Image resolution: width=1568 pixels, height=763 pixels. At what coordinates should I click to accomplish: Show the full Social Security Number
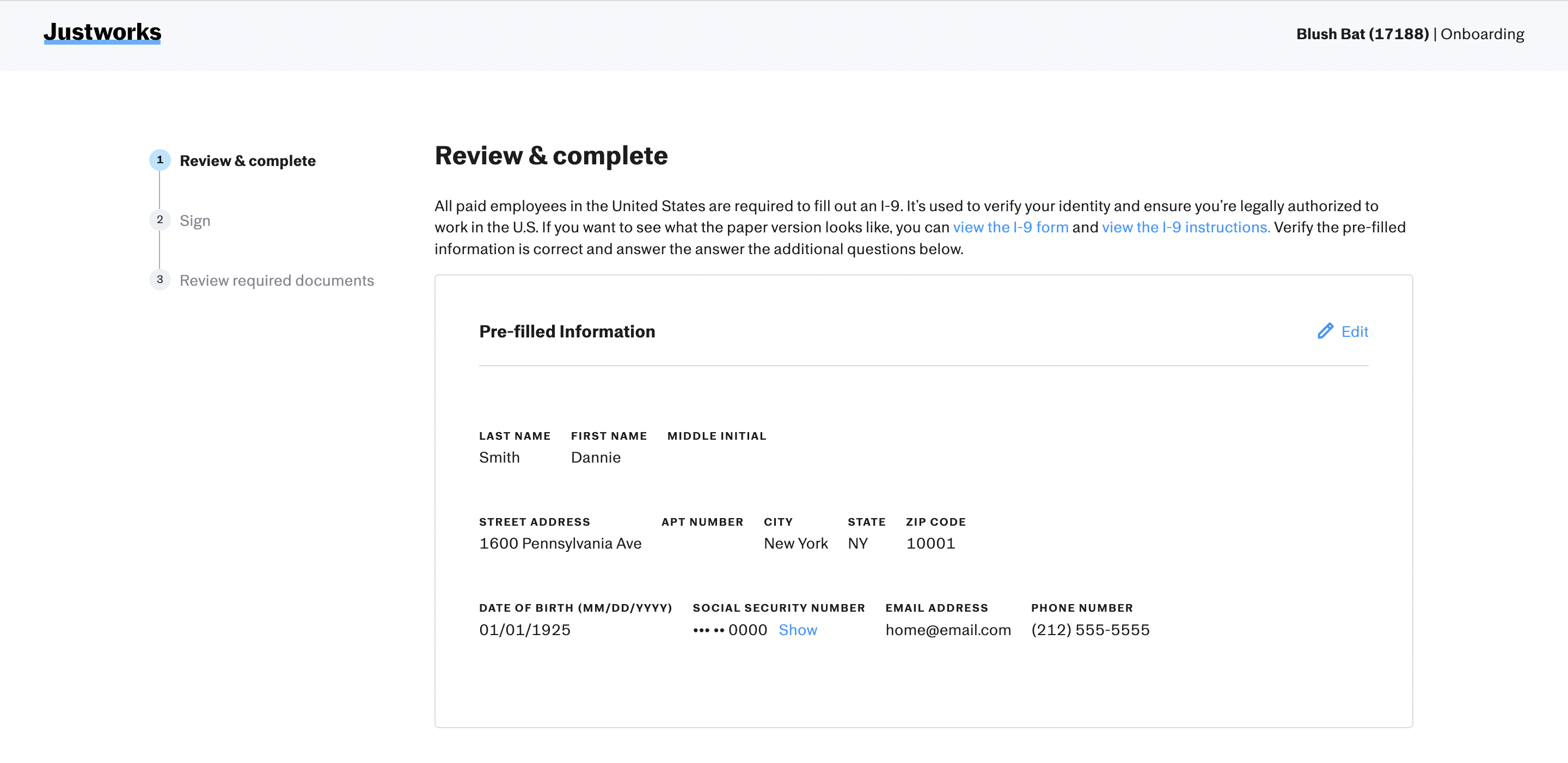[798, 630]
